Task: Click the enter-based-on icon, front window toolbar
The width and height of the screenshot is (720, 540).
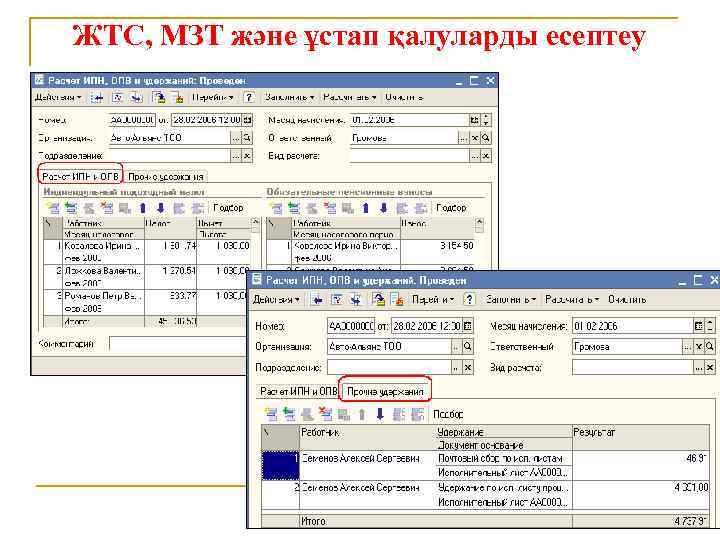Action: (379, 300)
